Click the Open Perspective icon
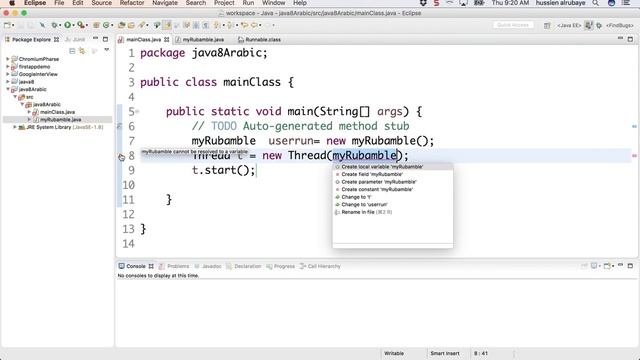The image size is (640, 360). click(x=547, y=26)
